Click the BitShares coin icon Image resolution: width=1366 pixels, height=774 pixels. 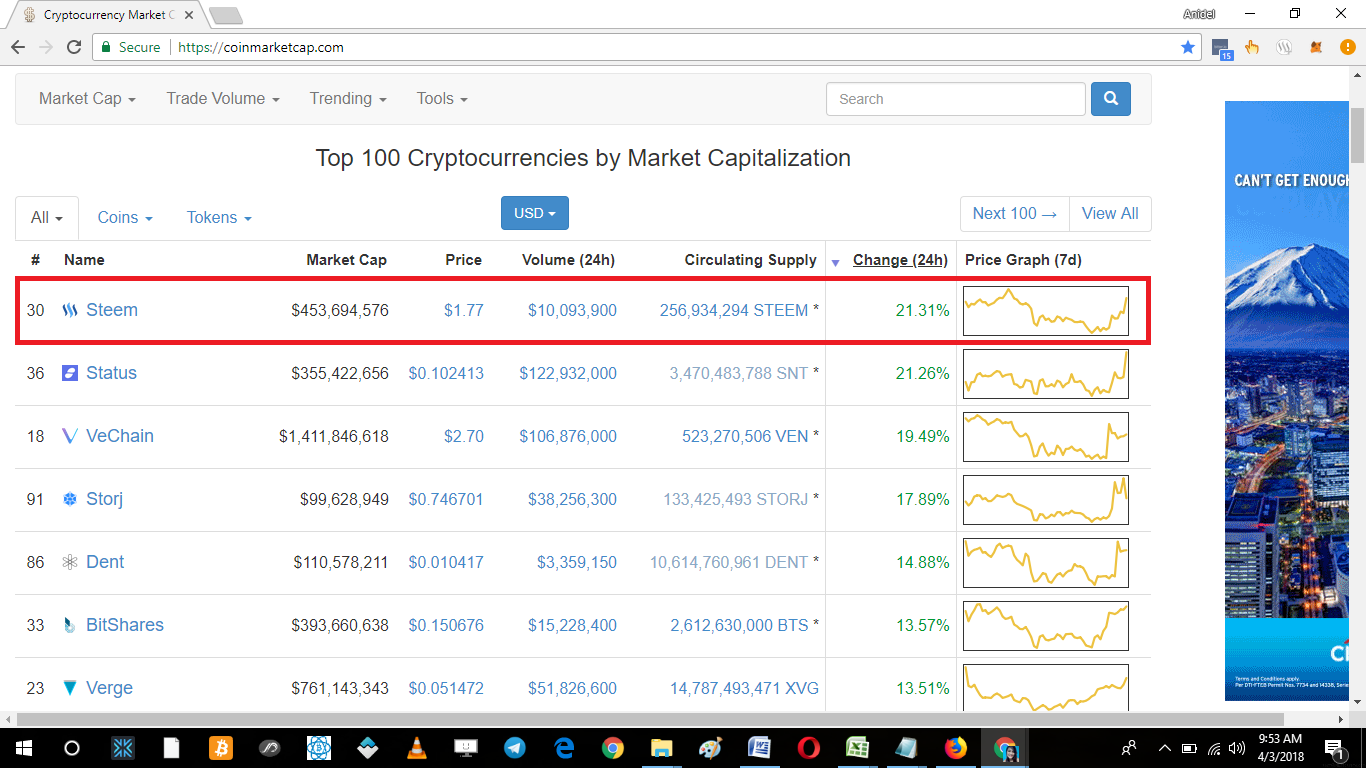(x=69, y=625)
